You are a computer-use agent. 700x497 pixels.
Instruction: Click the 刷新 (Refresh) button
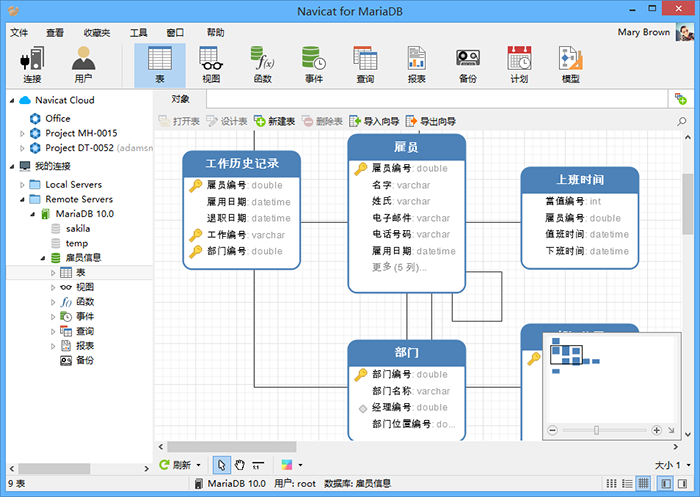pos(175,465)
